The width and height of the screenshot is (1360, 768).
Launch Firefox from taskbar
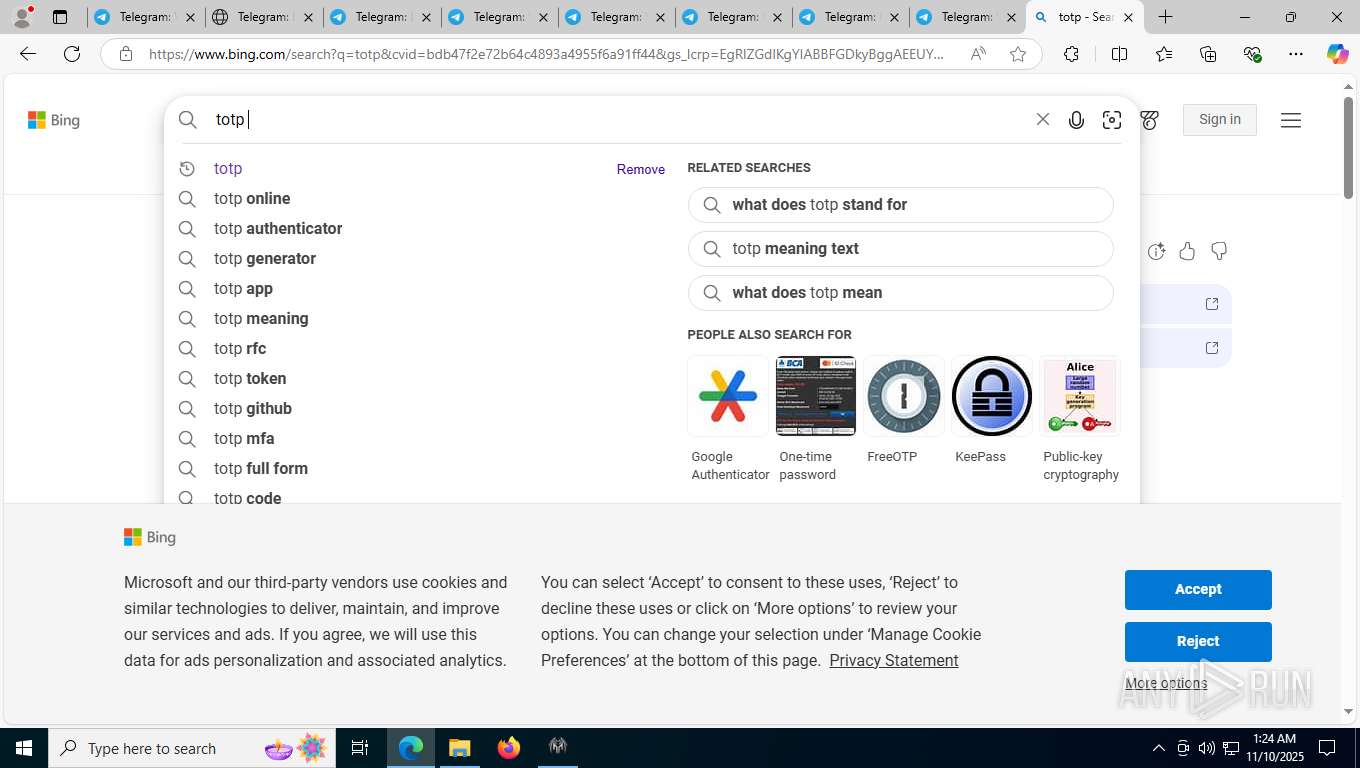tap(509, 748)
